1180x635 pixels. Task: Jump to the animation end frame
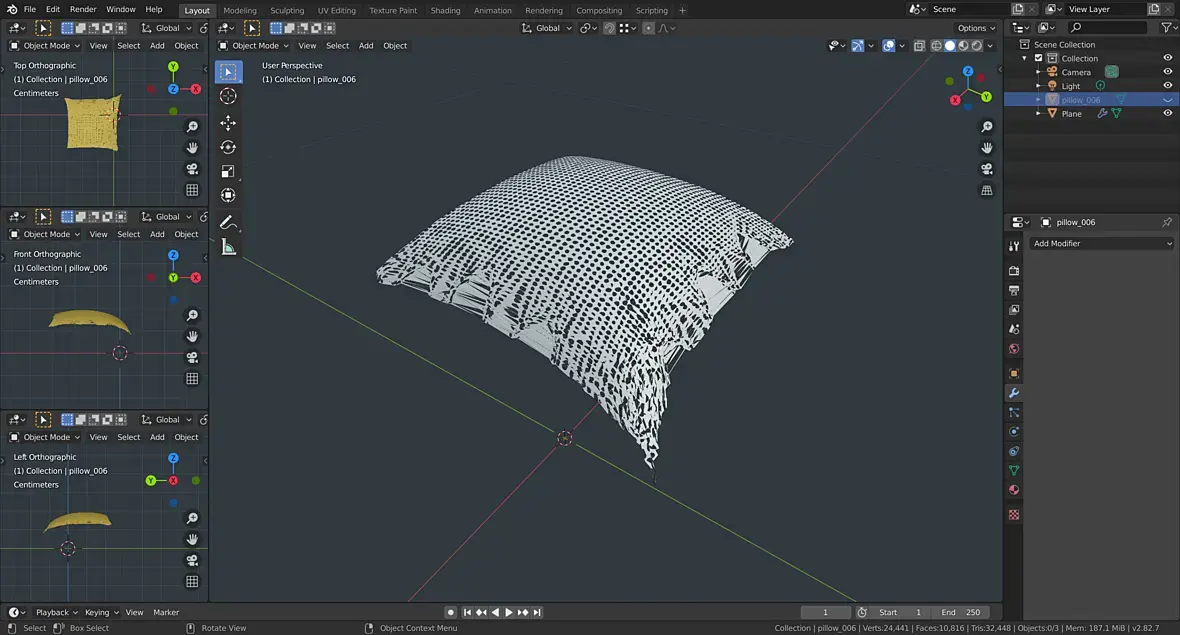tap(537, 612)
